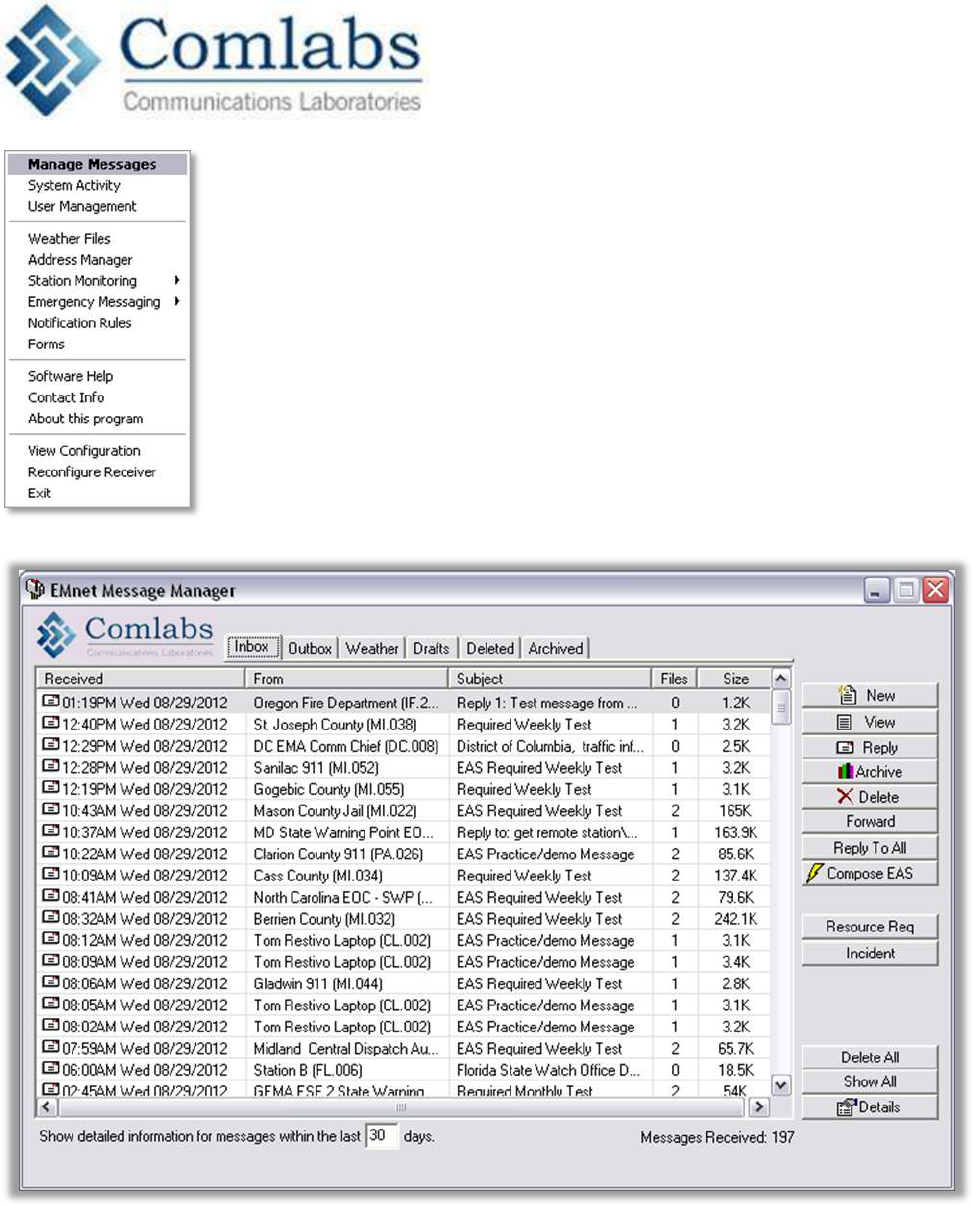Archive the selected message

click(x=869, y=772)
